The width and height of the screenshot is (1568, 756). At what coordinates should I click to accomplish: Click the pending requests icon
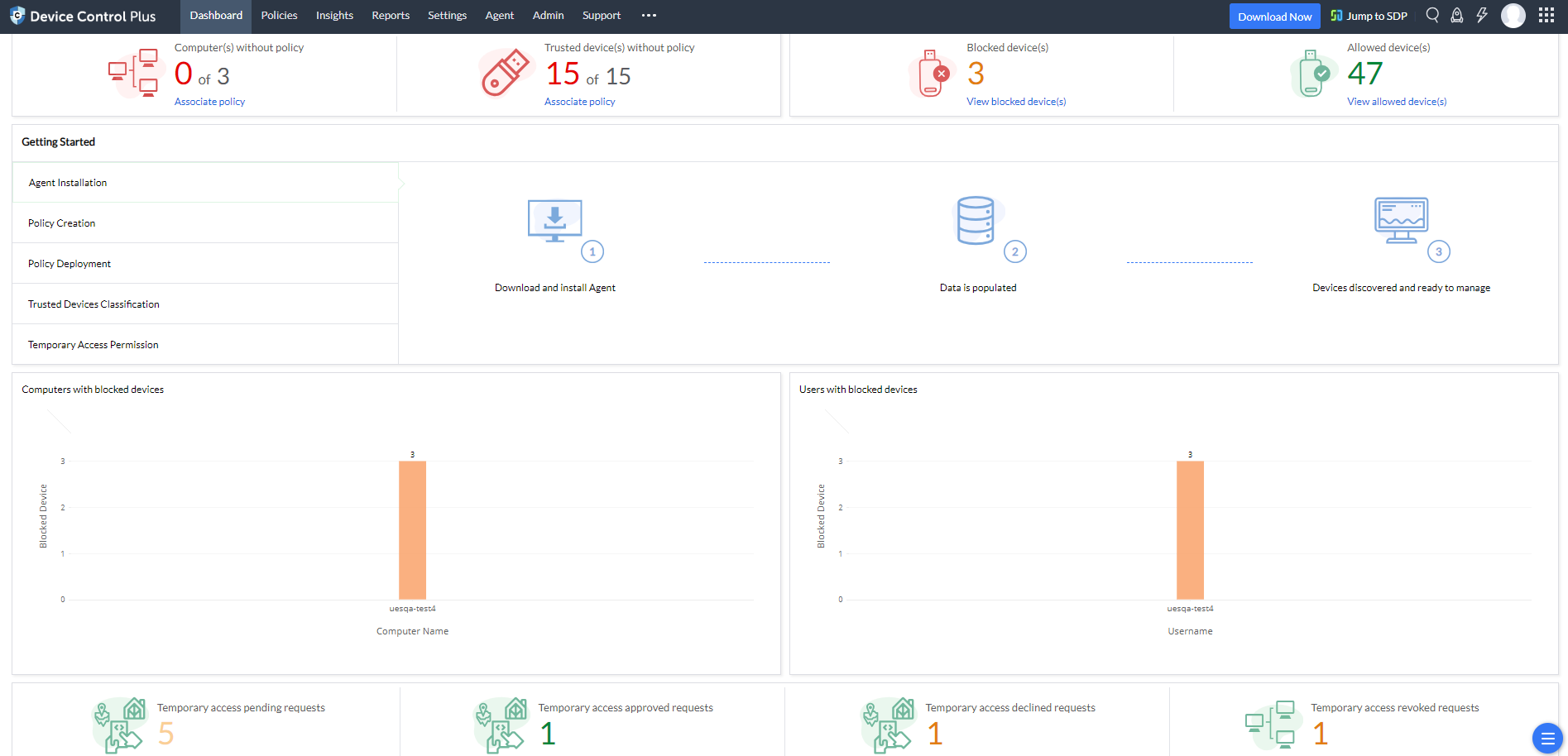119,725
